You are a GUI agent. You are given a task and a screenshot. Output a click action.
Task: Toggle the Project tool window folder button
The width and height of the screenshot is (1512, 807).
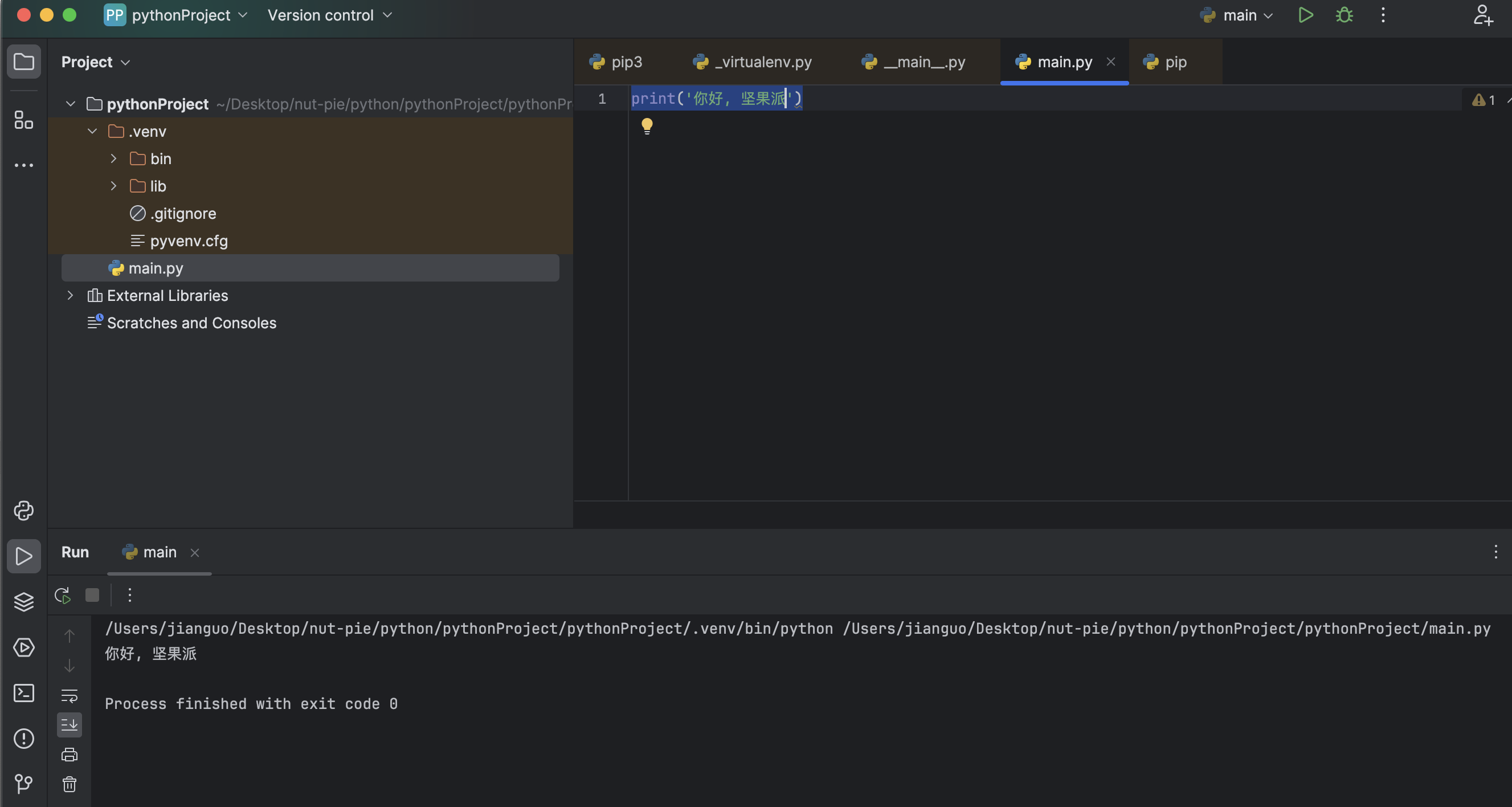(23, 62)
